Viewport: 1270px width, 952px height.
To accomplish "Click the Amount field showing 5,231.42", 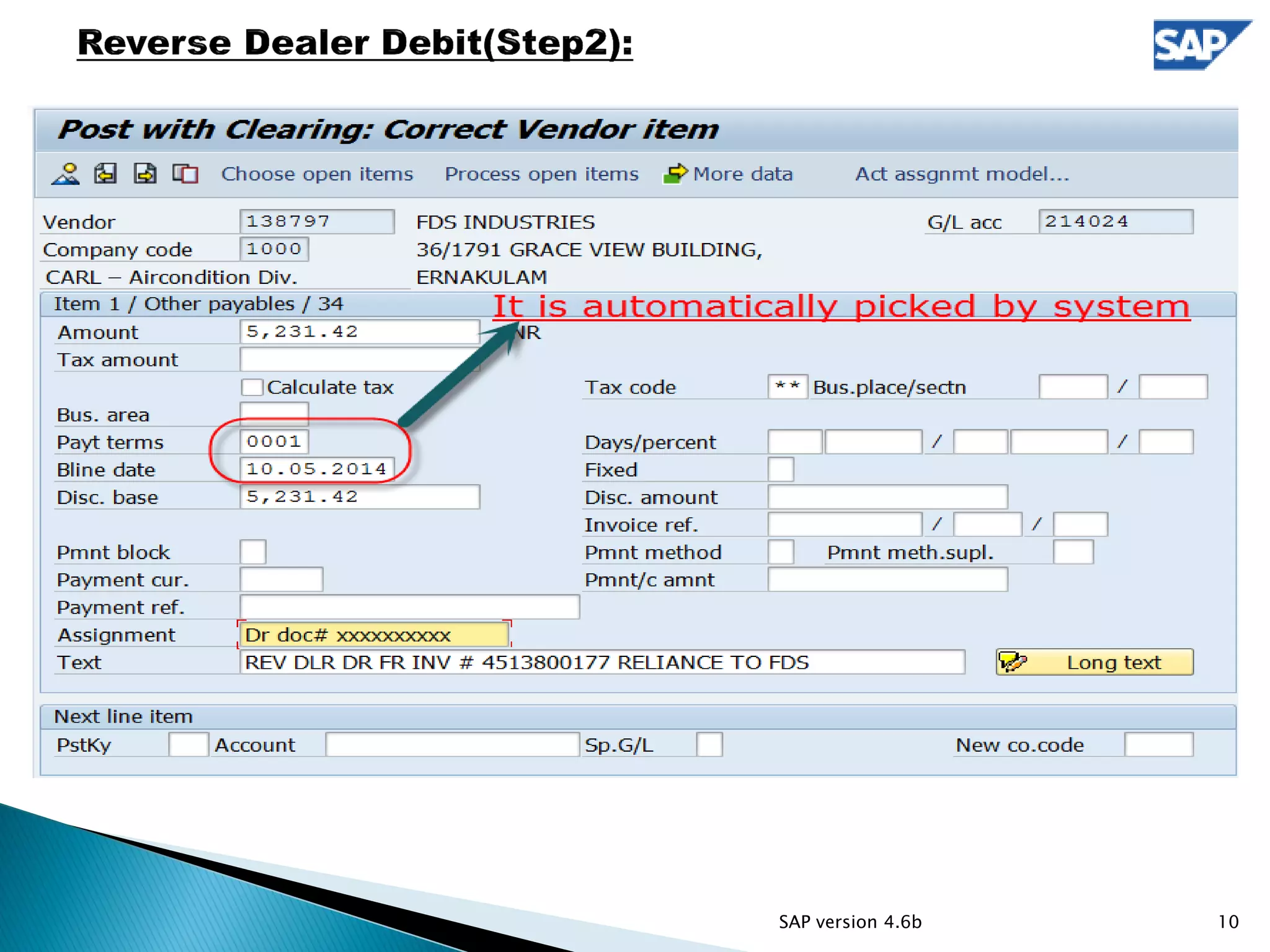I will click(x=360, y=332).
